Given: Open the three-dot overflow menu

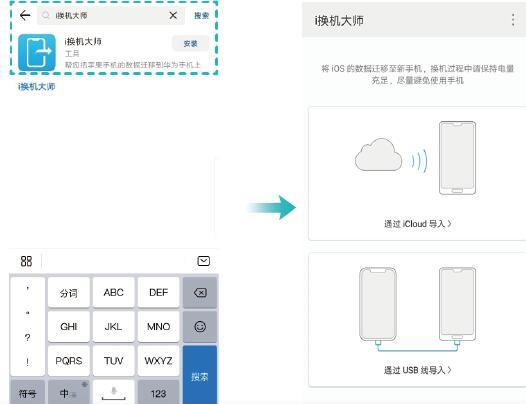Looking at the screenshot, I should tap(513, 20).
